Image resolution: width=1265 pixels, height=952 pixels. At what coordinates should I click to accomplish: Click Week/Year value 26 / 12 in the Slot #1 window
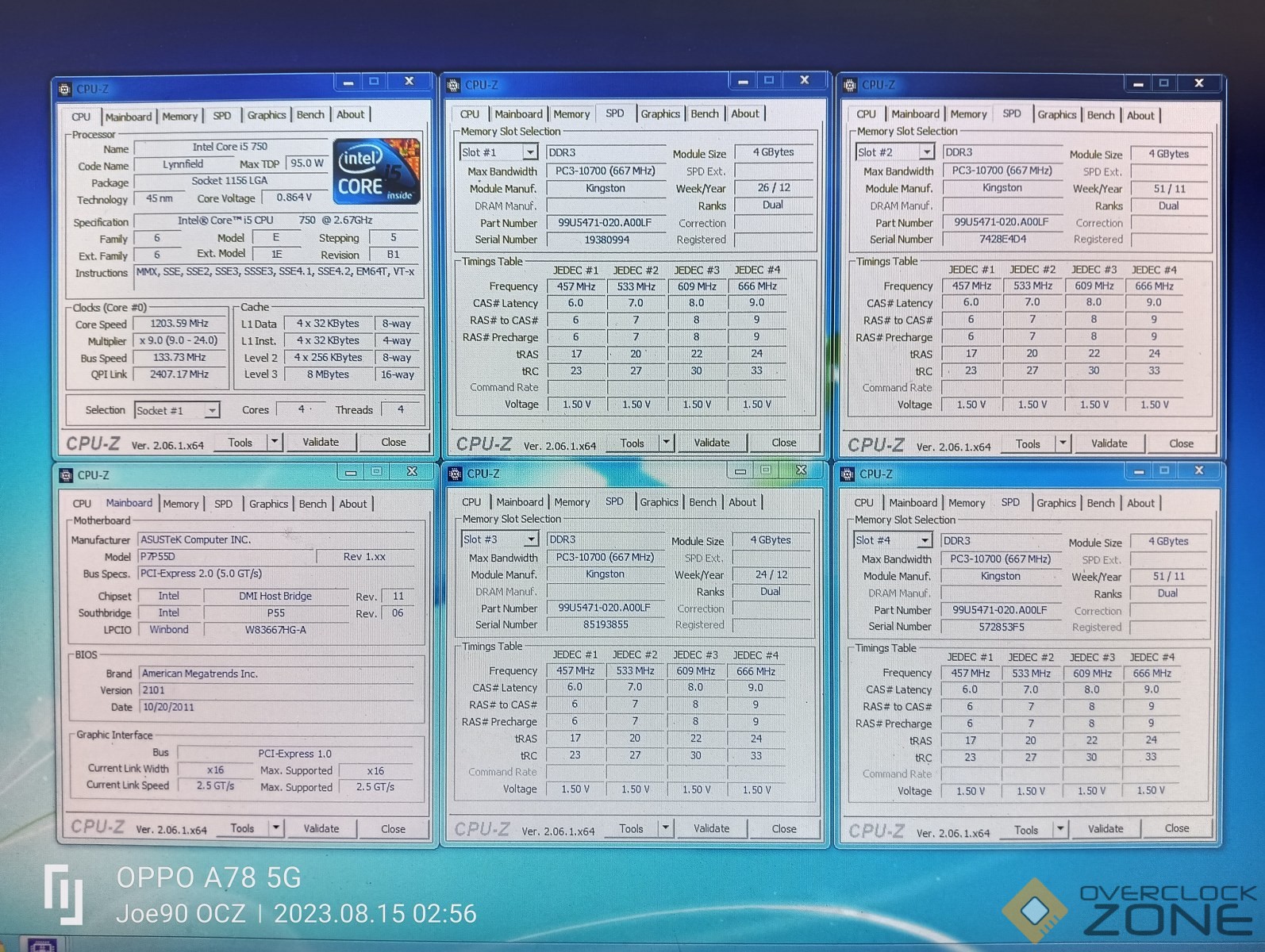tap(774, 188)
